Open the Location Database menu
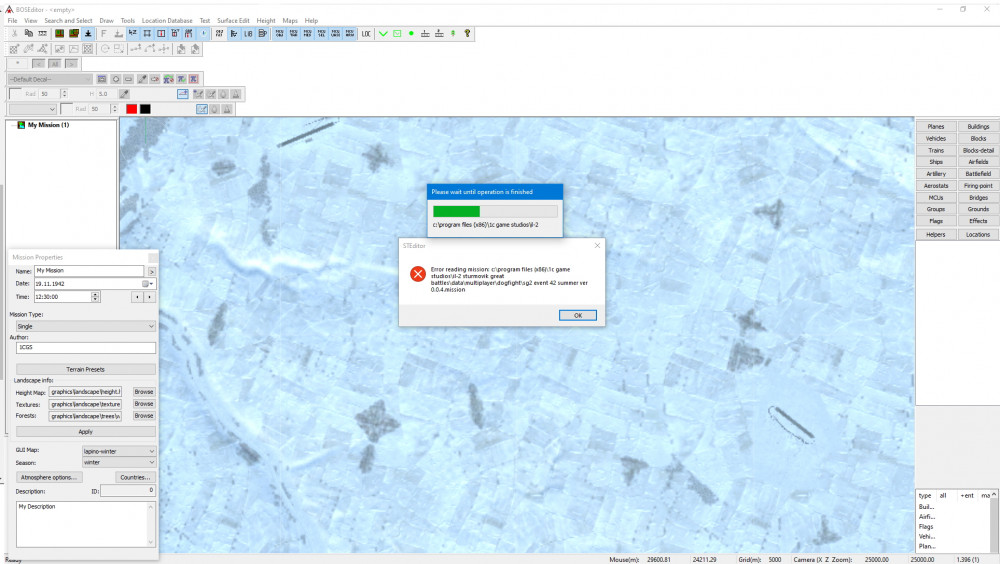This screenshot has width=1000, height=564. click(167, 20)
